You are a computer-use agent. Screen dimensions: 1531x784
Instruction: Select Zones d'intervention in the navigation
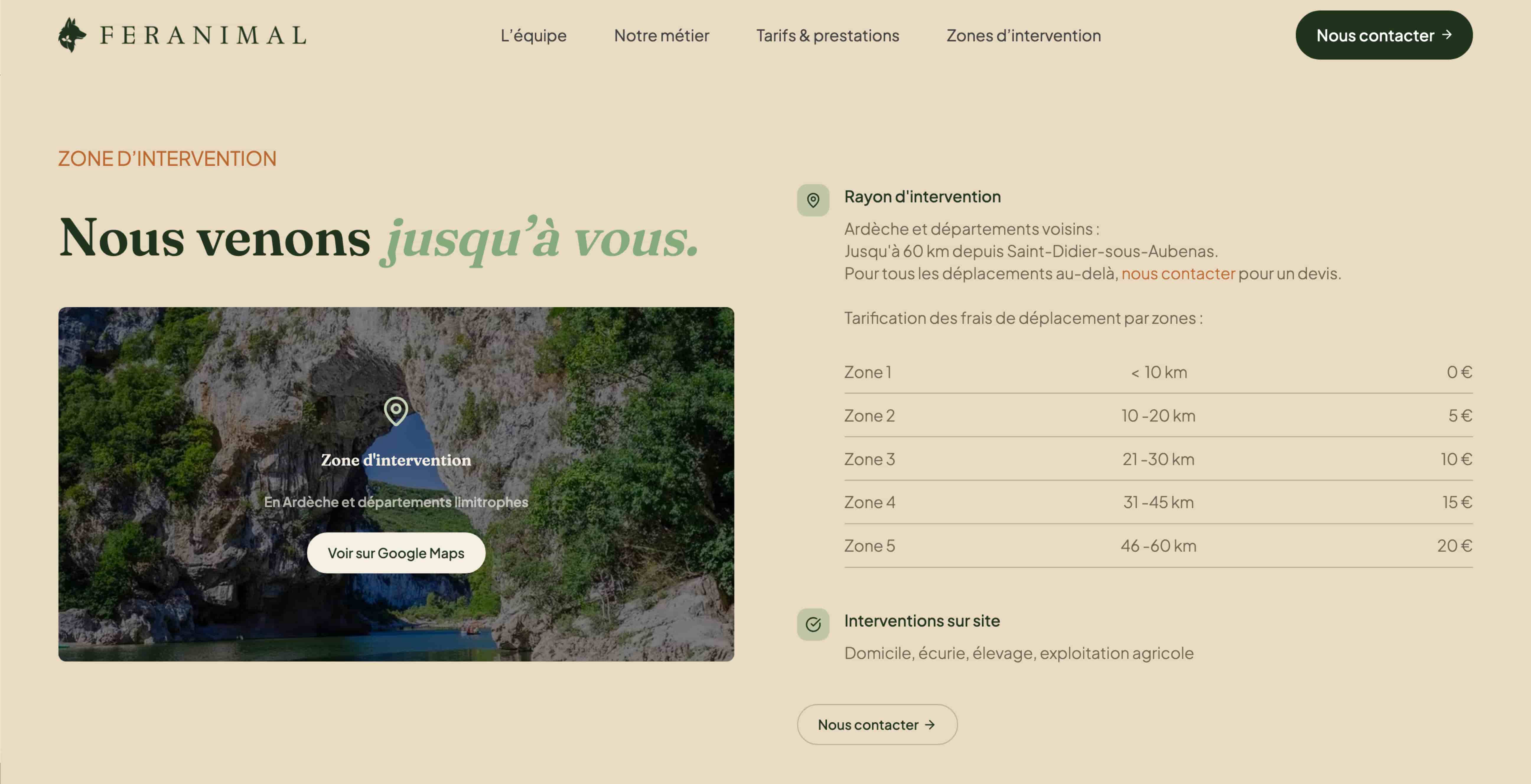[x=1023, y=36]
